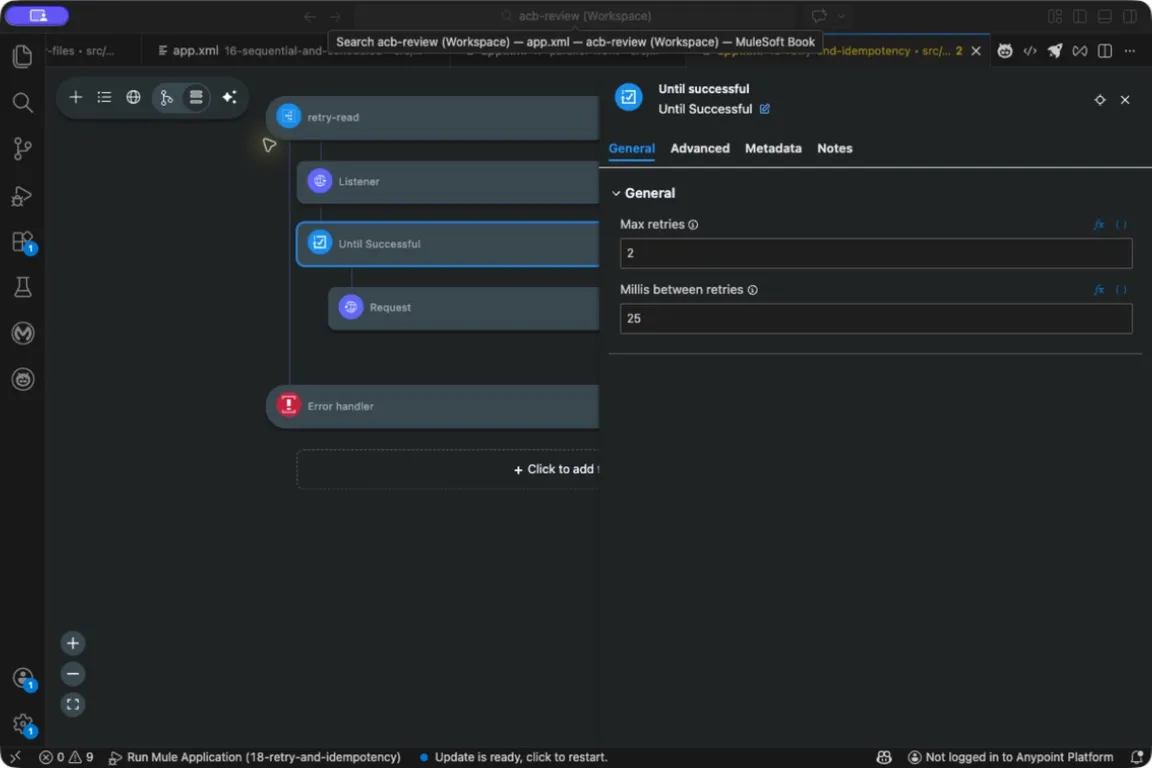Toggle the primary side bar layout
Viewport: 1152px width, 768px height.
(1079, 16)
